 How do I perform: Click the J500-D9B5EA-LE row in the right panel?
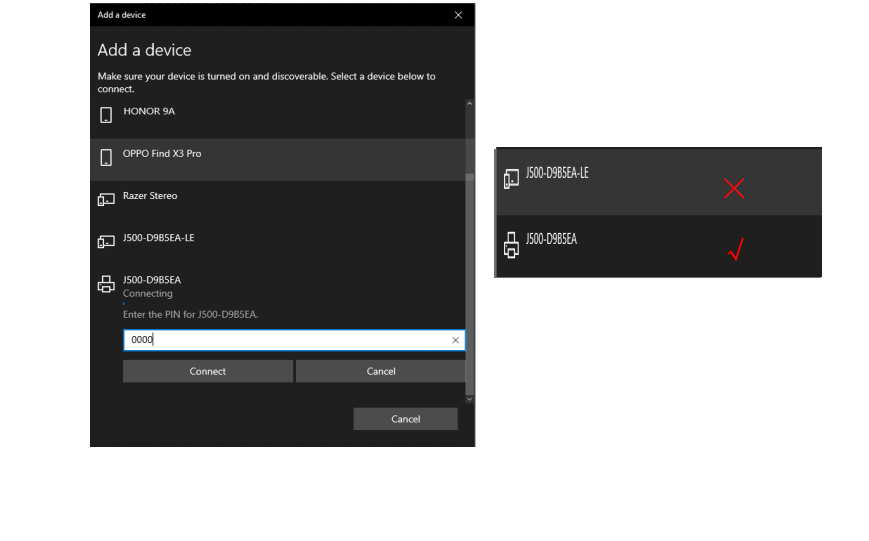(658, 182)
